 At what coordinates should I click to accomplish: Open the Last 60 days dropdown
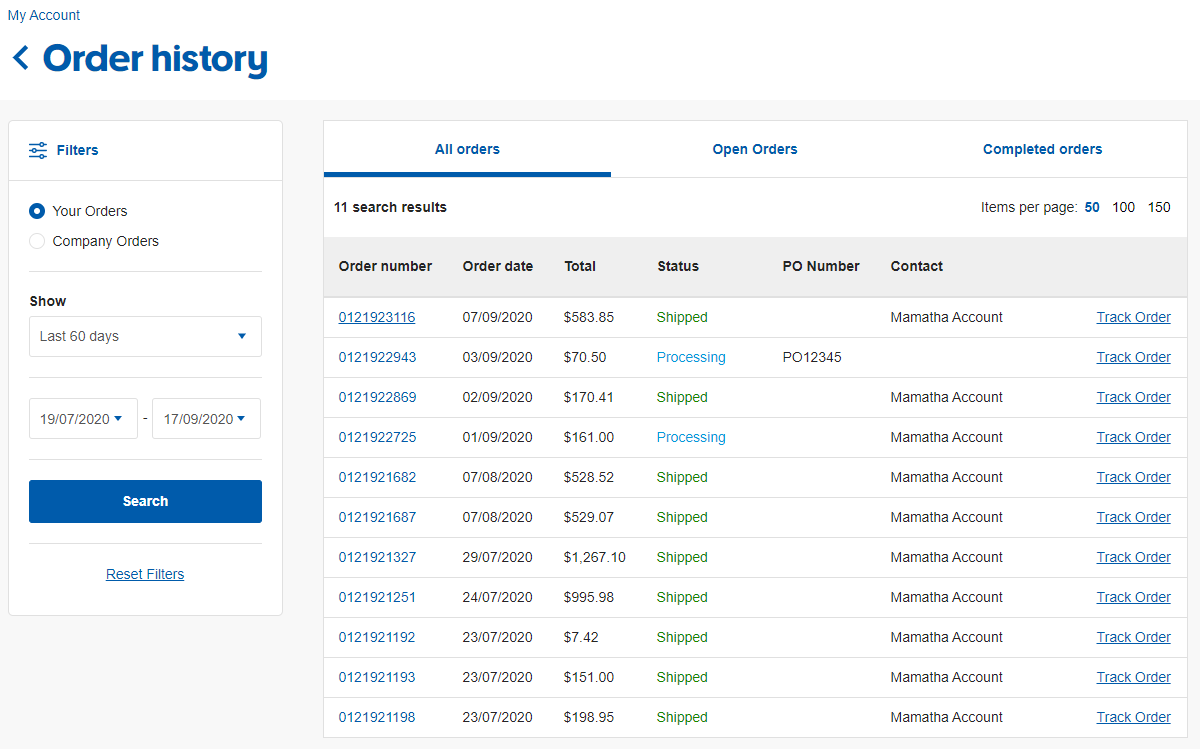click(145, 337)
